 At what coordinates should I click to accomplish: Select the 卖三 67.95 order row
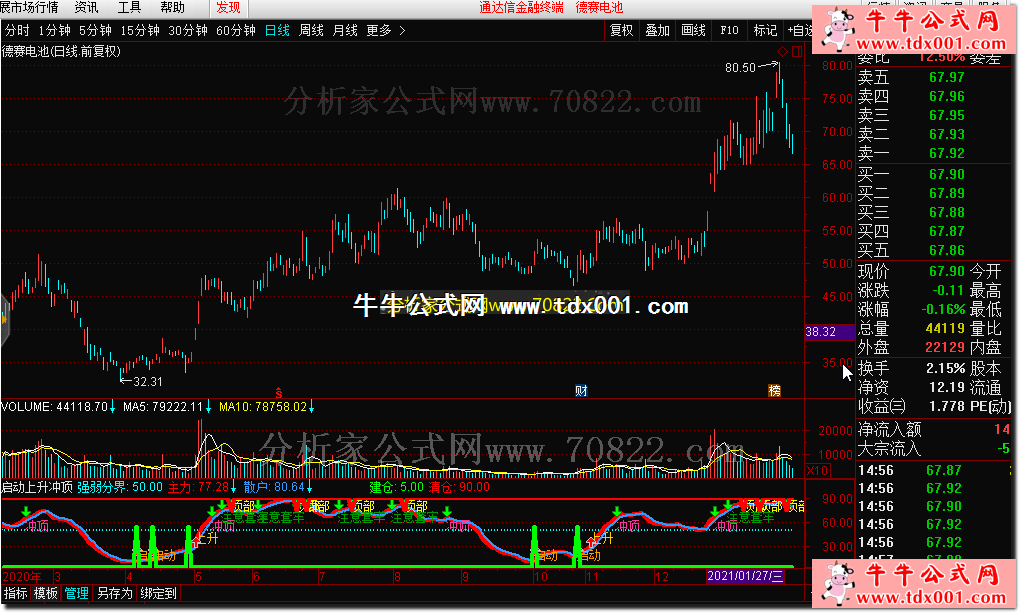pyautogui.click(x=933, y=115)
